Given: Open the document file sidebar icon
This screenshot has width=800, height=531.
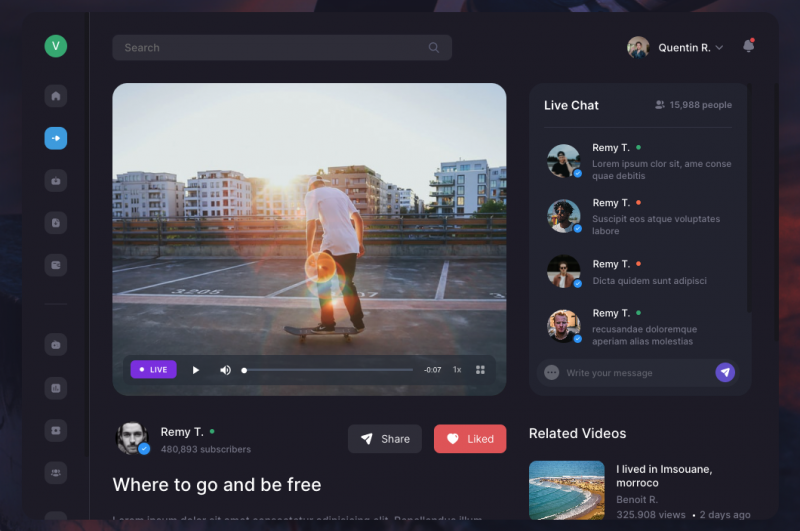Looking at the screenshot, I should tap(56, 223).
